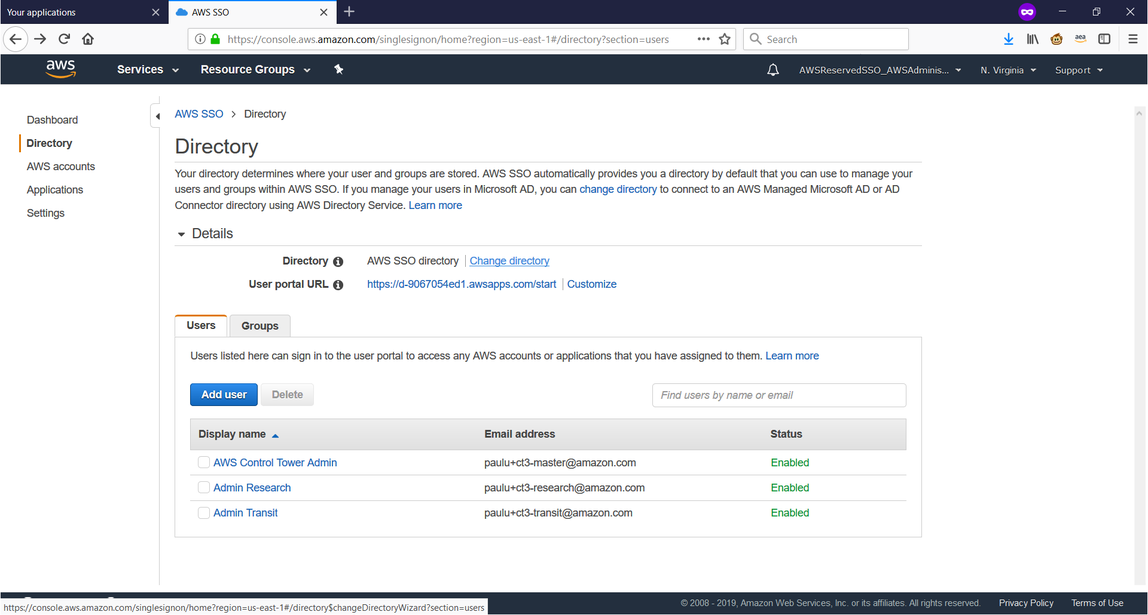
Task: Close the Your applications tab
Action: point(155,12)
